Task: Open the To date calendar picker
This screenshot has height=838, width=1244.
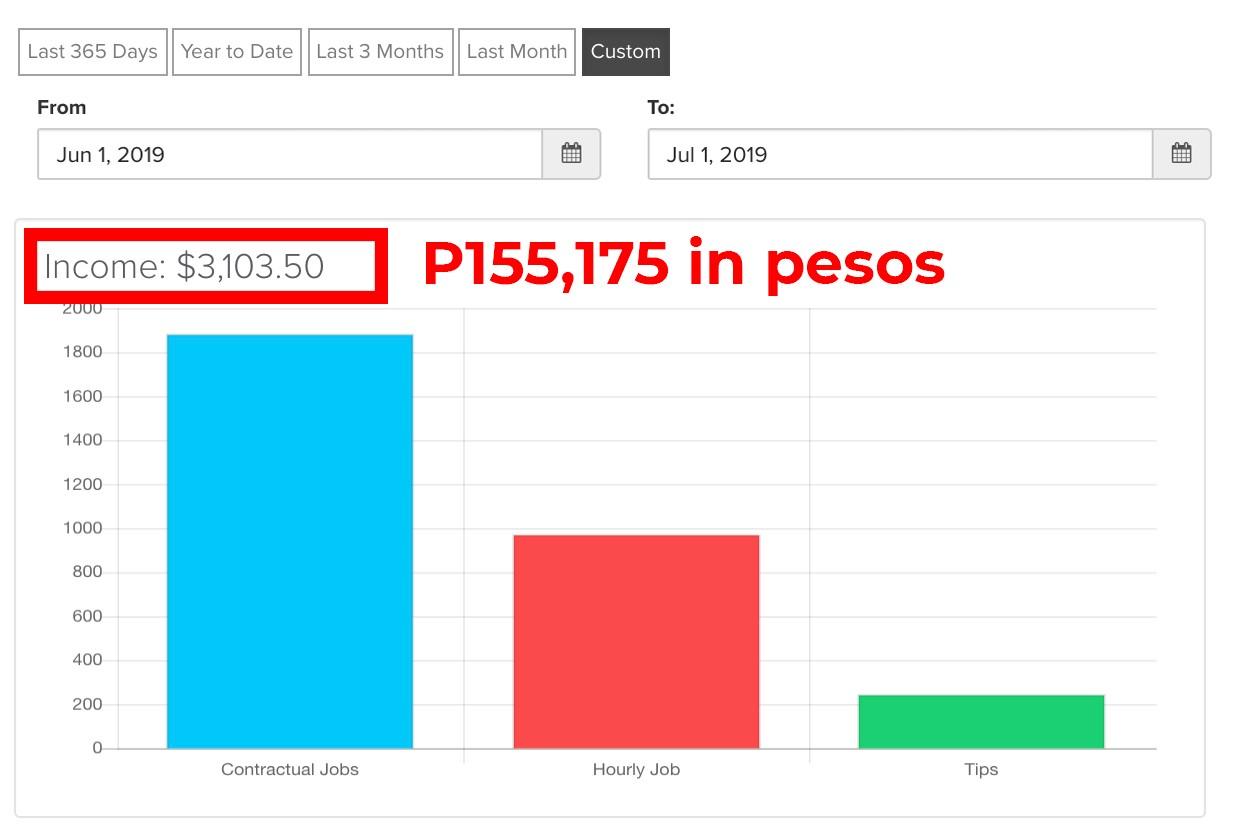Action: pyautogui.click(x=1182, y=154)
